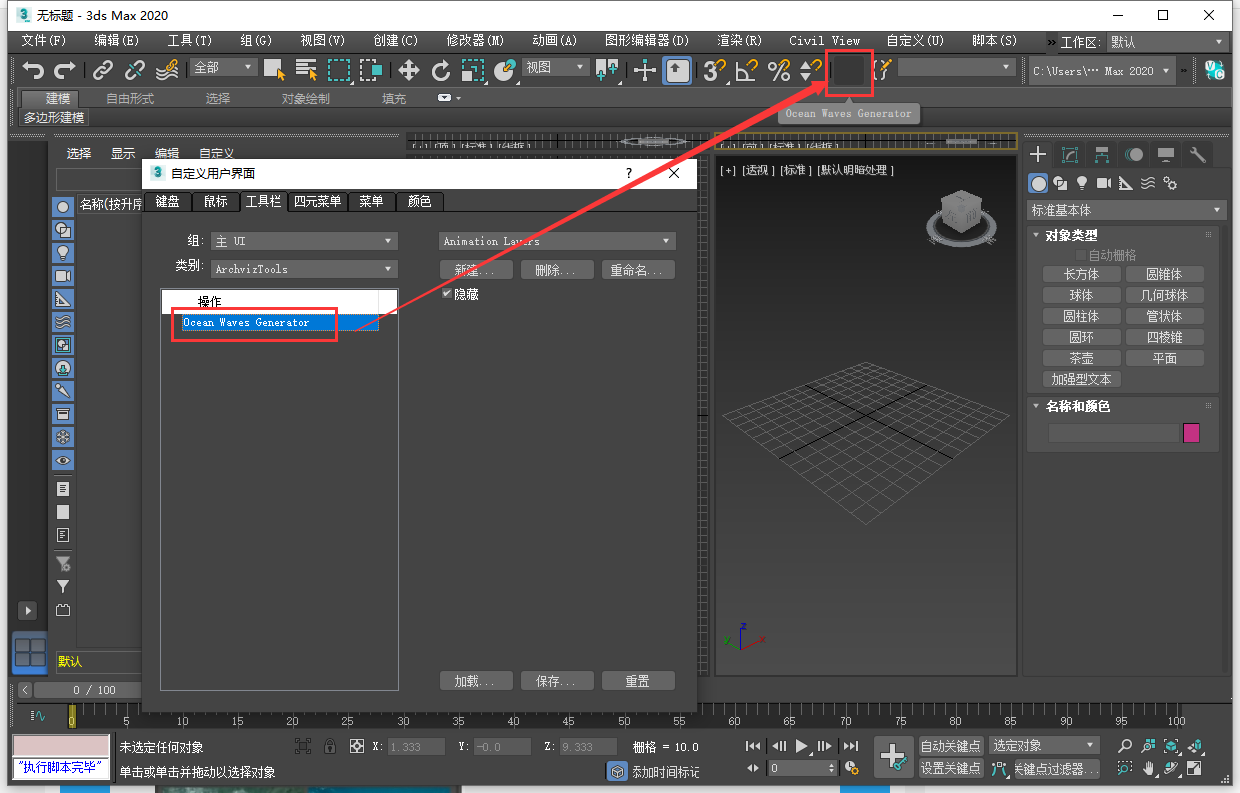Click the Undo arrow icon
The width and height of the screenshot is (1240, 793).
coord(34,70)
